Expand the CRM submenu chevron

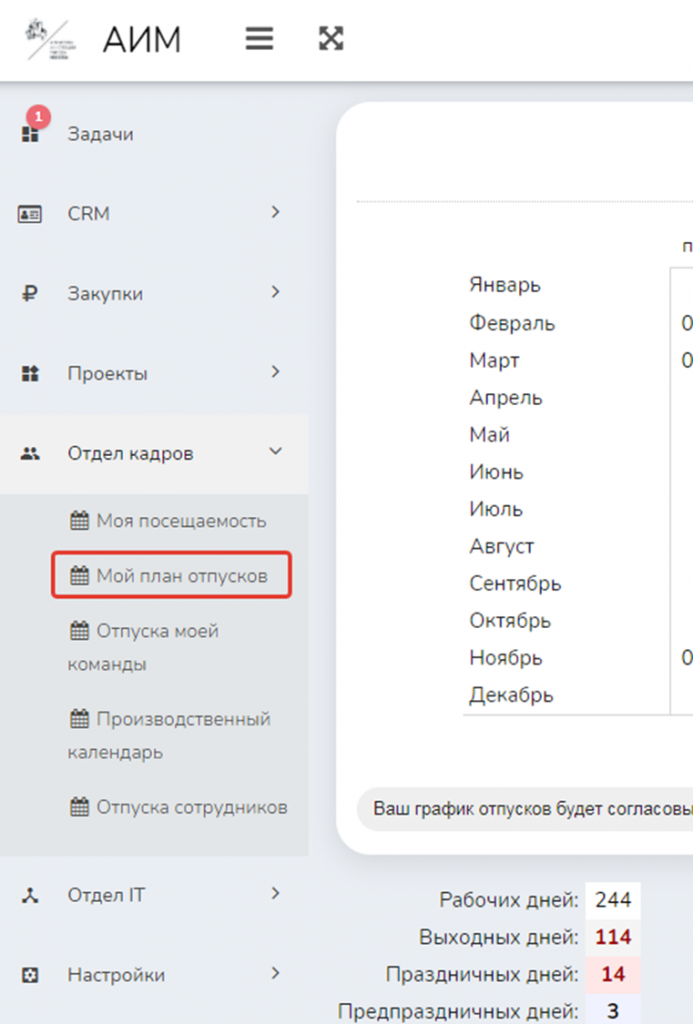pyautogui.click(x=276, y=213)
